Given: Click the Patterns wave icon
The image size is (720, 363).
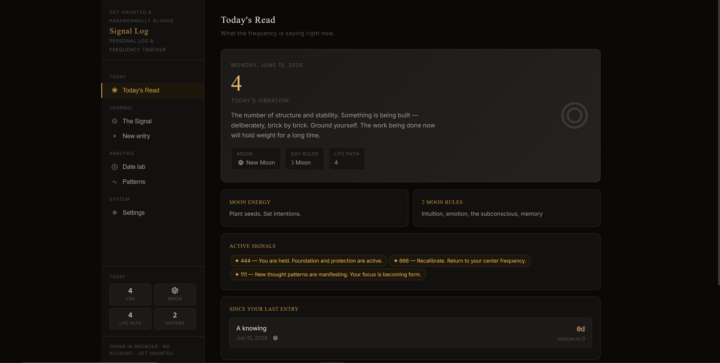Looking at the screenshot, I should coord(114,182).
